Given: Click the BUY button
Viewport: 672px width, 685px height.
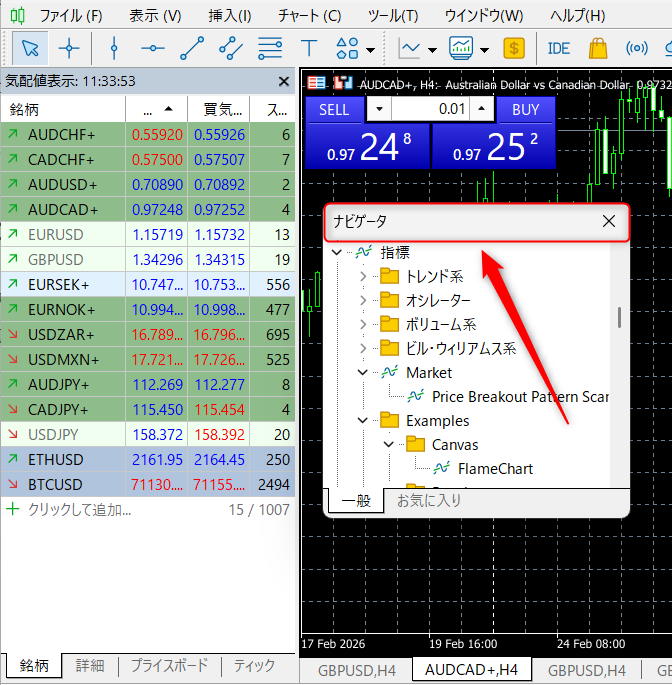Looking at the screenshot, I should coord(525,110).
